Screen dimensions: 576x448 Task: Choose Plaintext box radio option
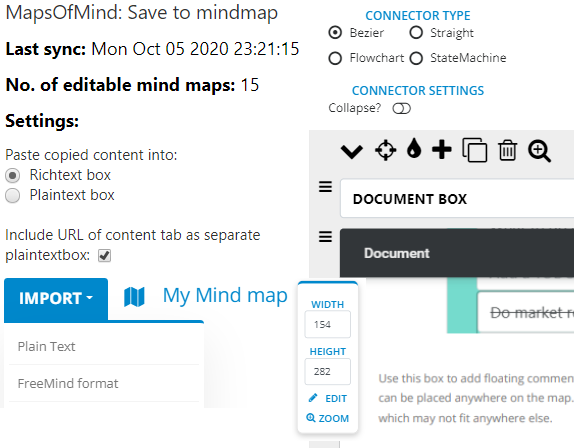coord(12,195)
